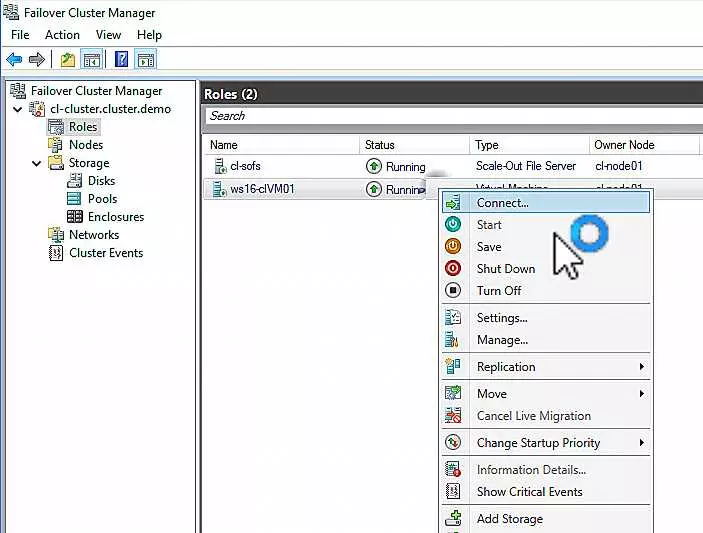This screenshot has height=533, width=703.
Task: Click the Turn Off stop icon
Action: pos(453,290)
